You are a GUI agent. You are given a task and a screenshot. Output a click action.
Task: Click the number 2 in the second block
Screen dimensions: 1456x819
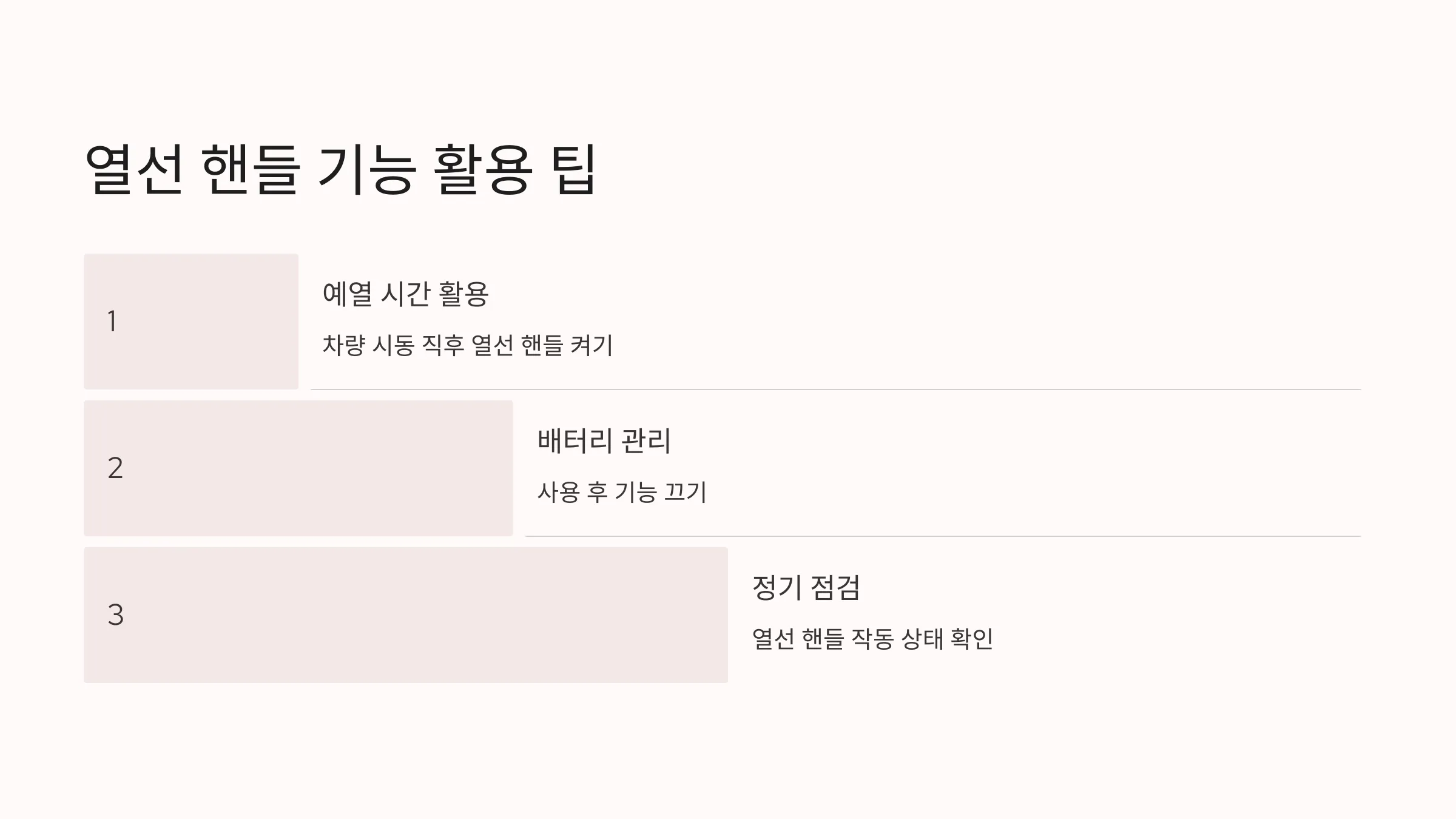coord(115,468)
